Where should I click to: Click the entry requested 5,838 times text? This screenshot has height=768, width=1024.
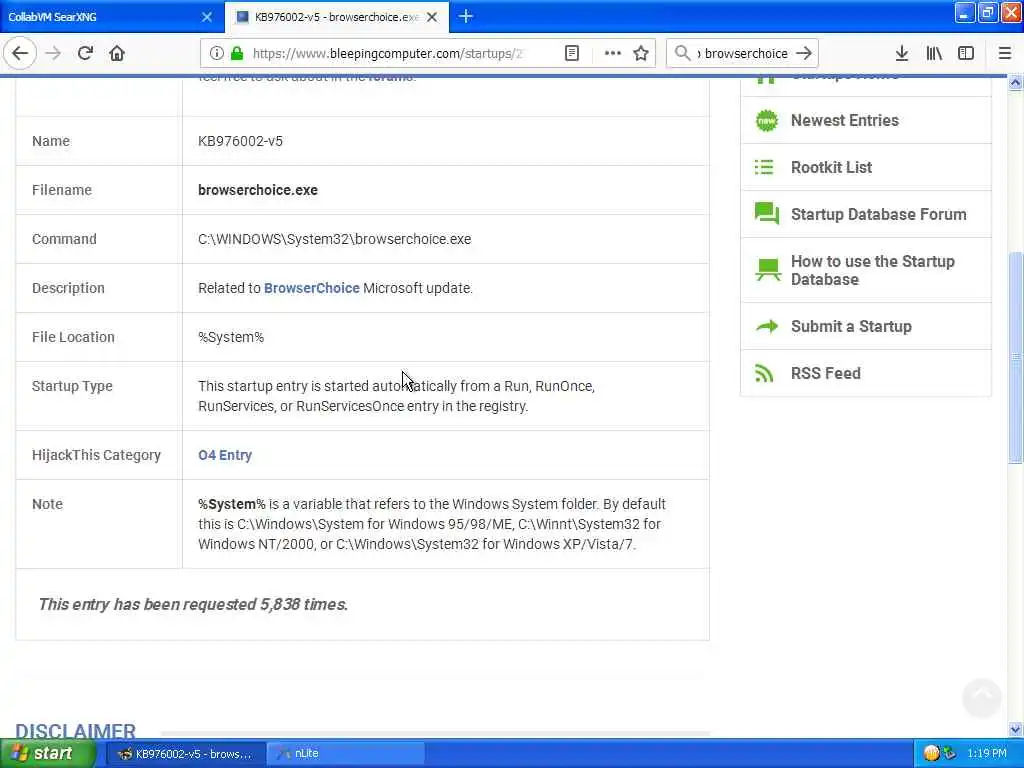pyautogui.click(x=193, y=604)
